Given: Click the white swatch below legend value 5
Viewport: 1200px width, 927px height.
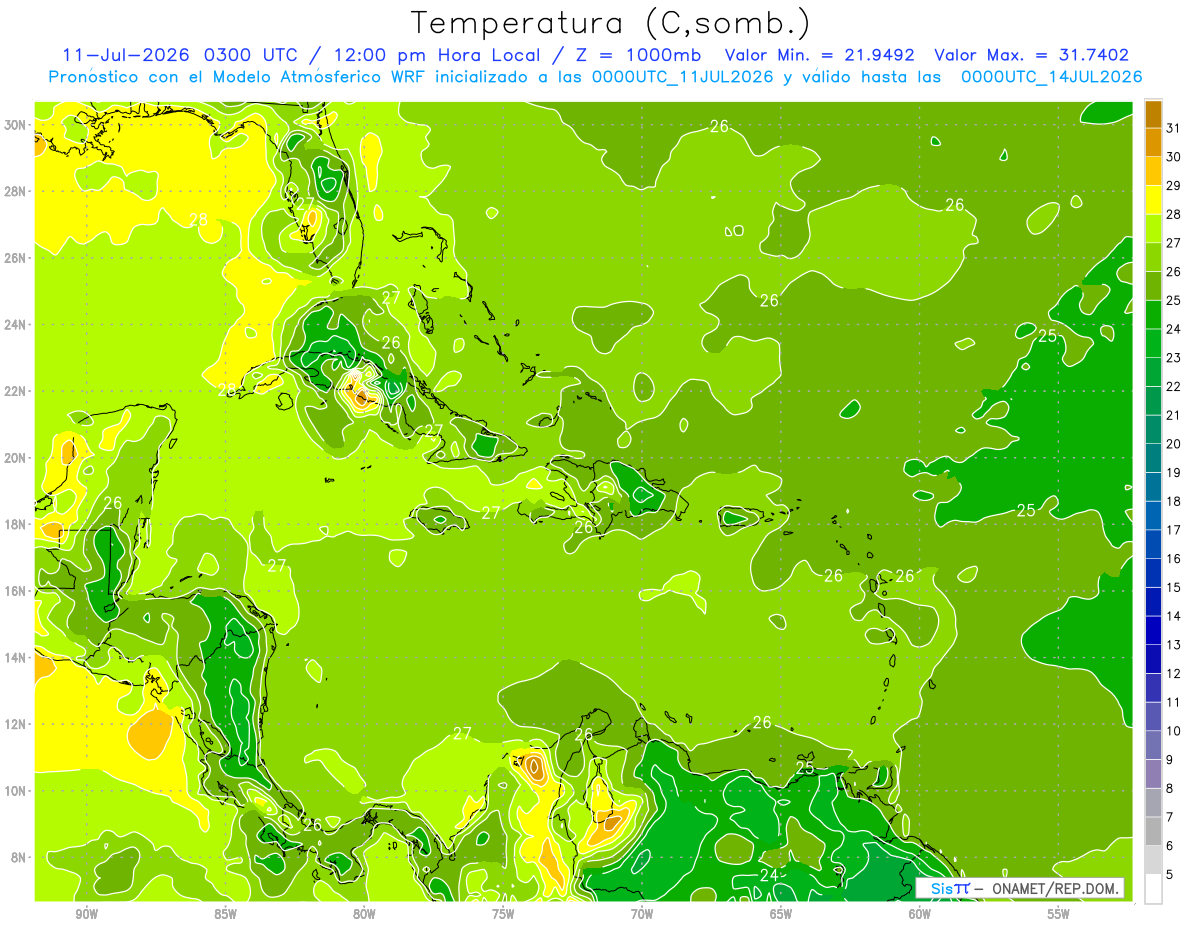Looking at the screenshot, I should pos(1154,889).
